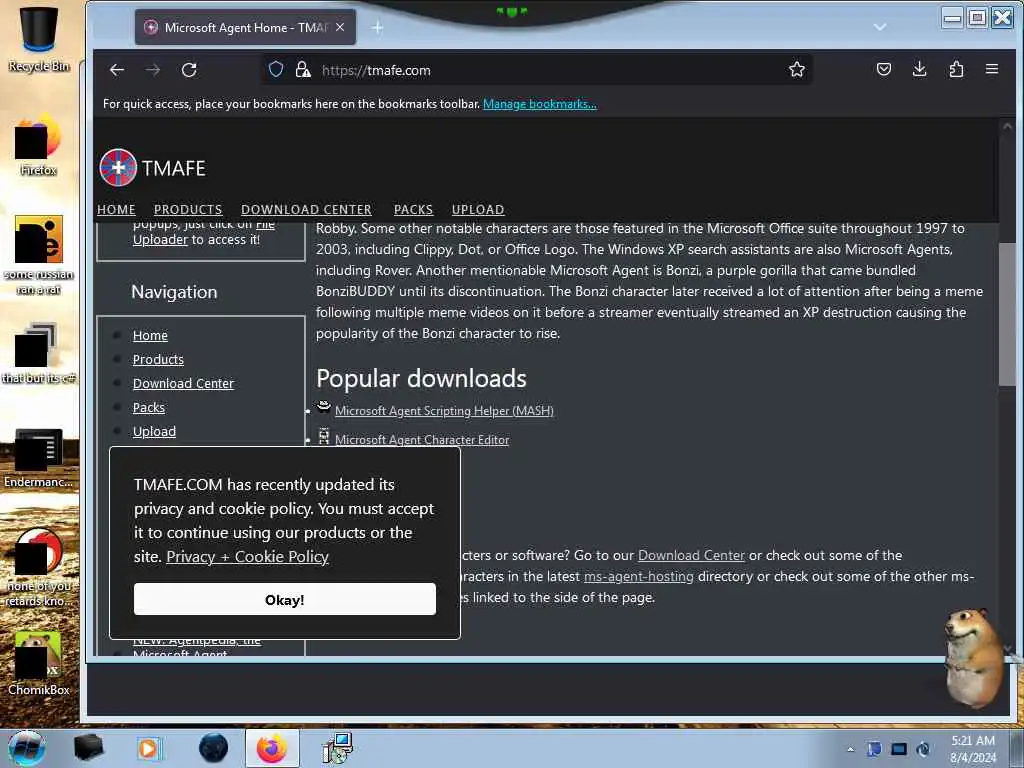Click the Manage bookmarks link
The image size is (1024, 768).
click(x=539, y=104)
